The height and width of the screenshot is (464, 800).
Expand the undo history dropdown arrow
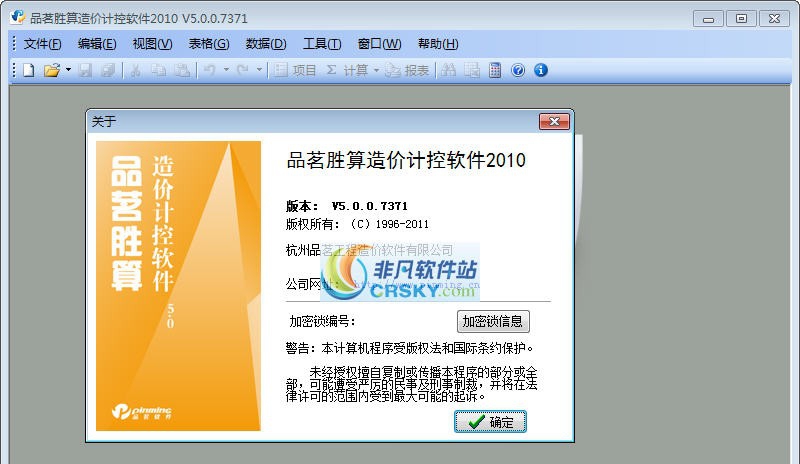(226, 70)
